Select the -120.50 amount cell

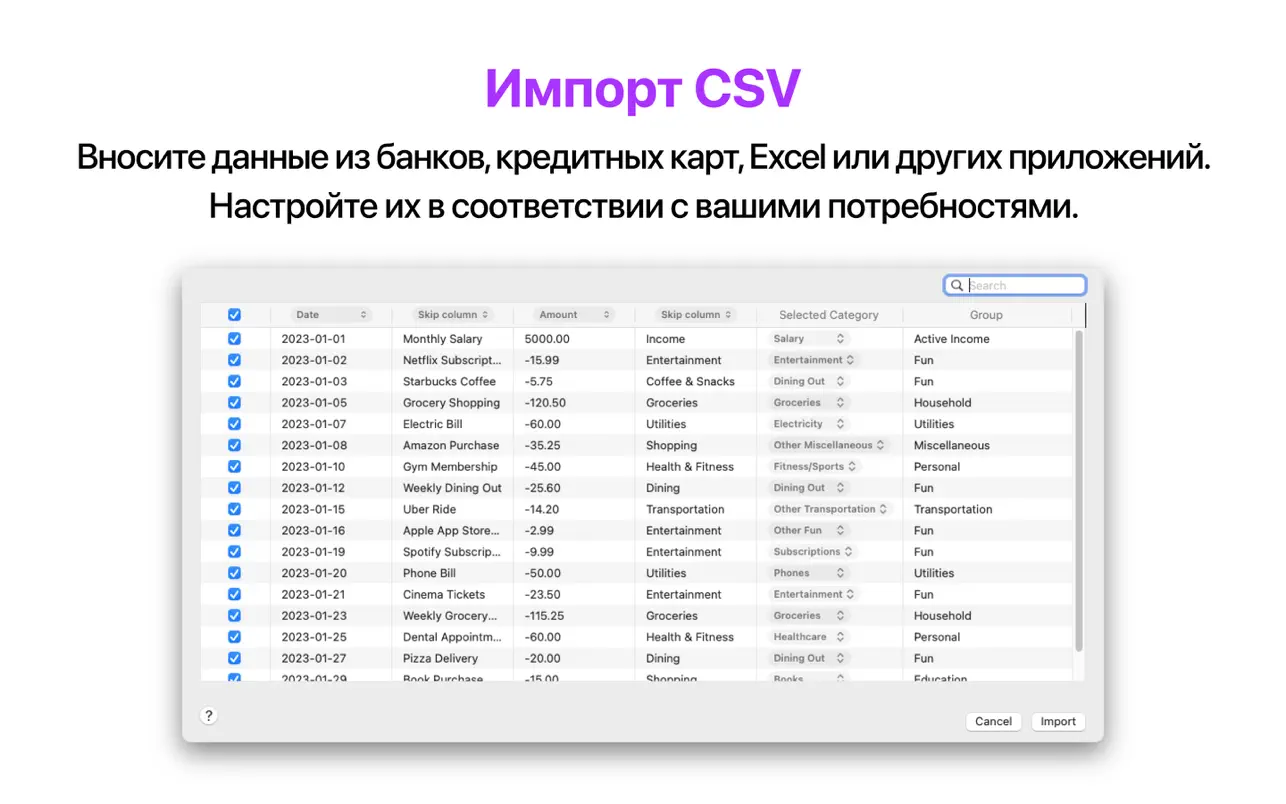click(545, 403)
